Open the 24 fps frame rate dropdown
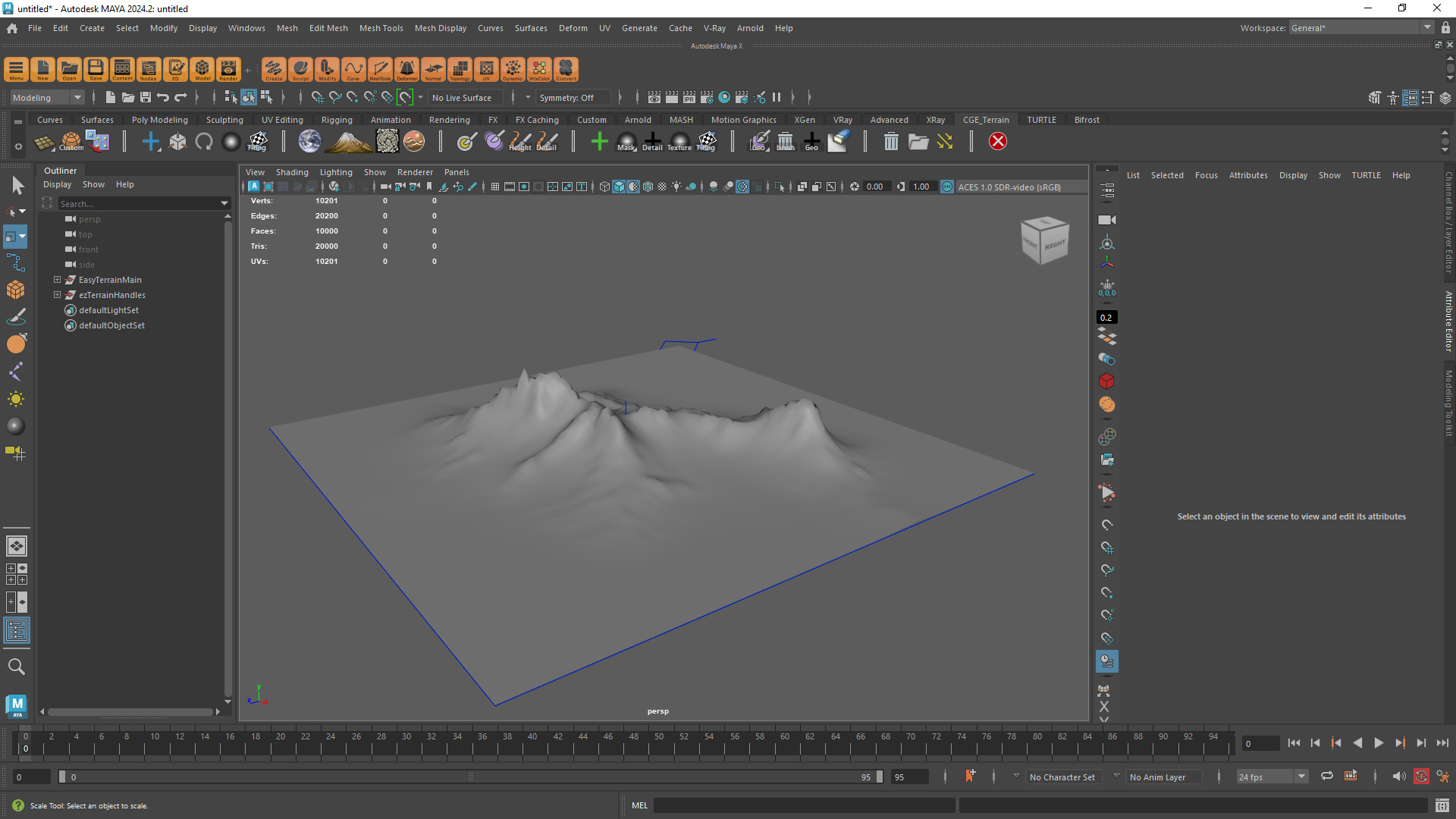 coord(1272,777)
